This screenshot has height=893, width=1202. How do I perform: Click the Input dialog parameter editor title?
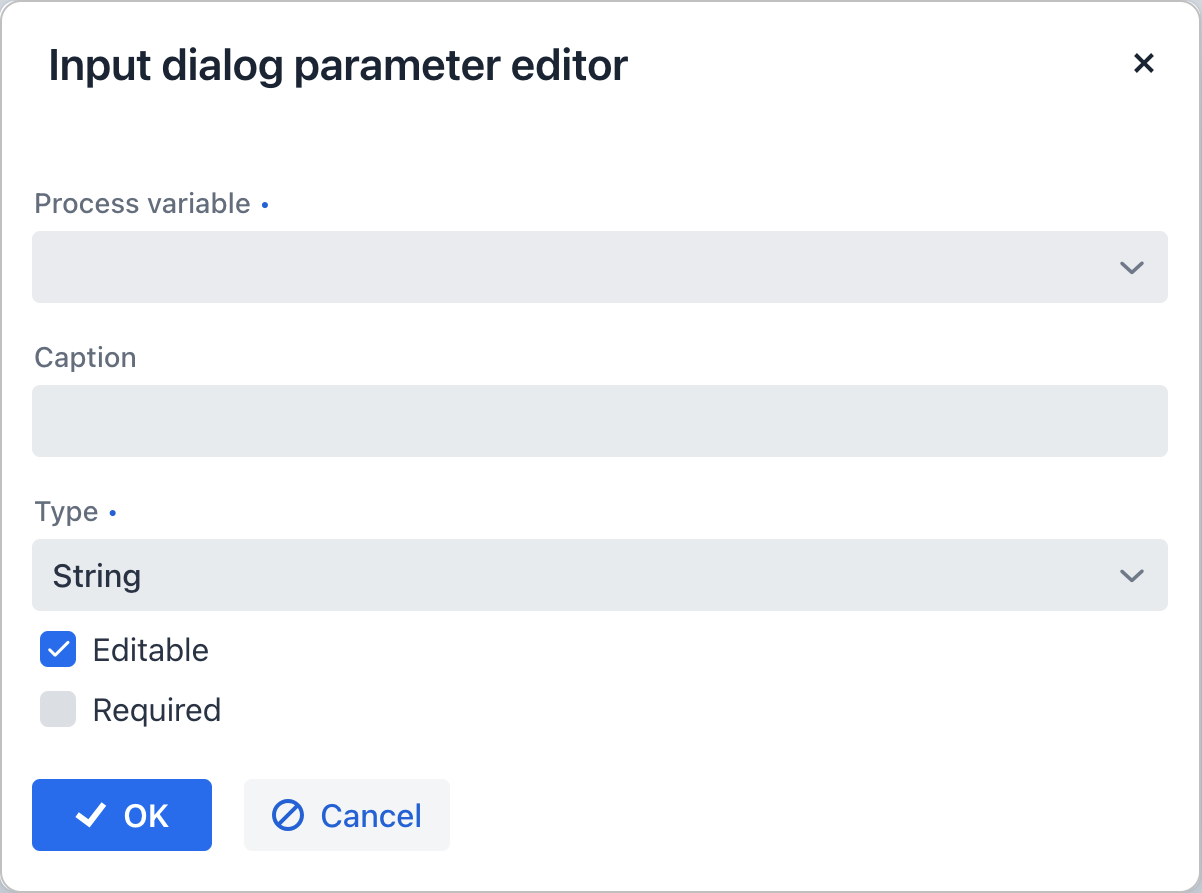click(x=340, y=64)
